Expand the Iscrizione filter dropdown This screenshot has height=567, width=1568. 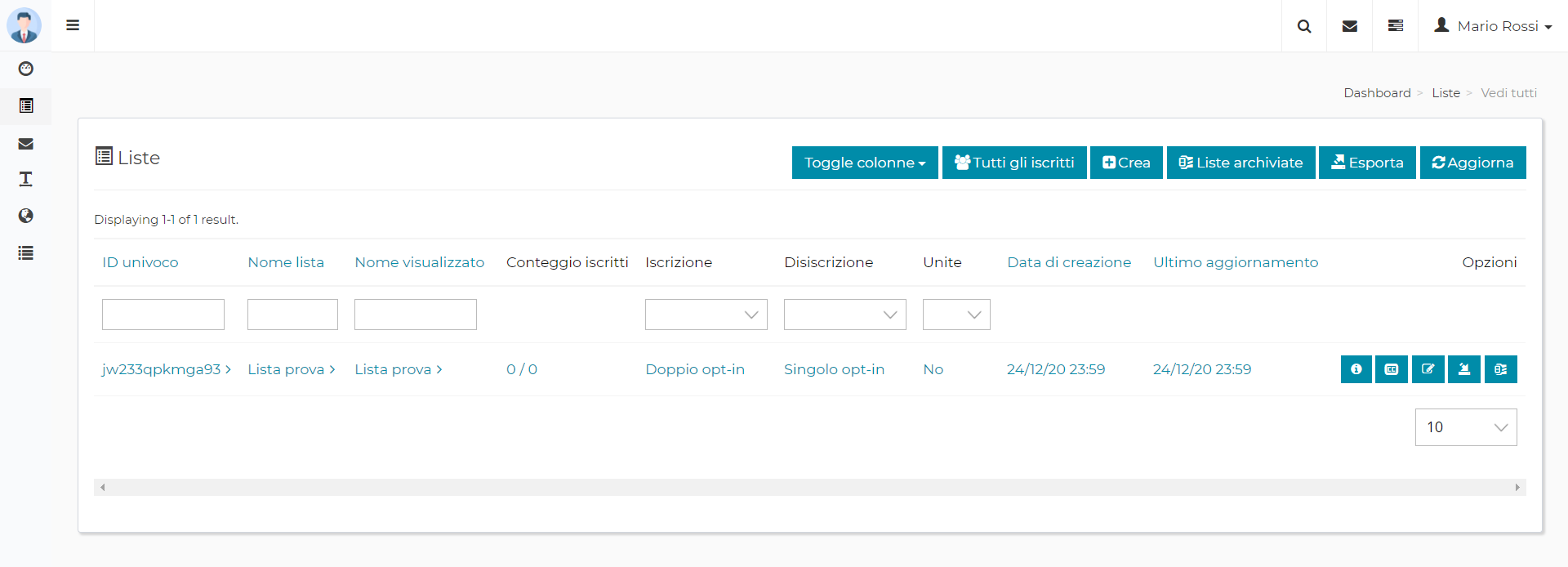706,315
